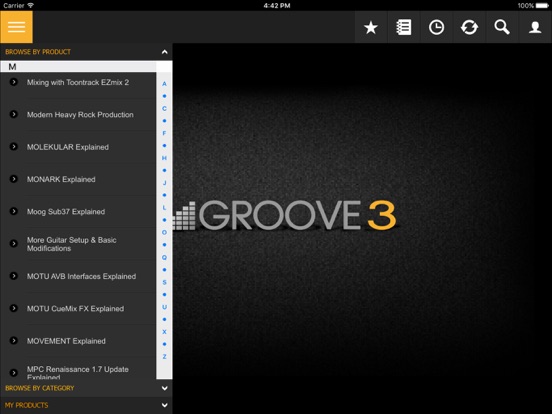Viewport: 552px width, 414px height.
Task: Tap arrow beside Modern Heavy Rock Production
Action: [14, 114]
